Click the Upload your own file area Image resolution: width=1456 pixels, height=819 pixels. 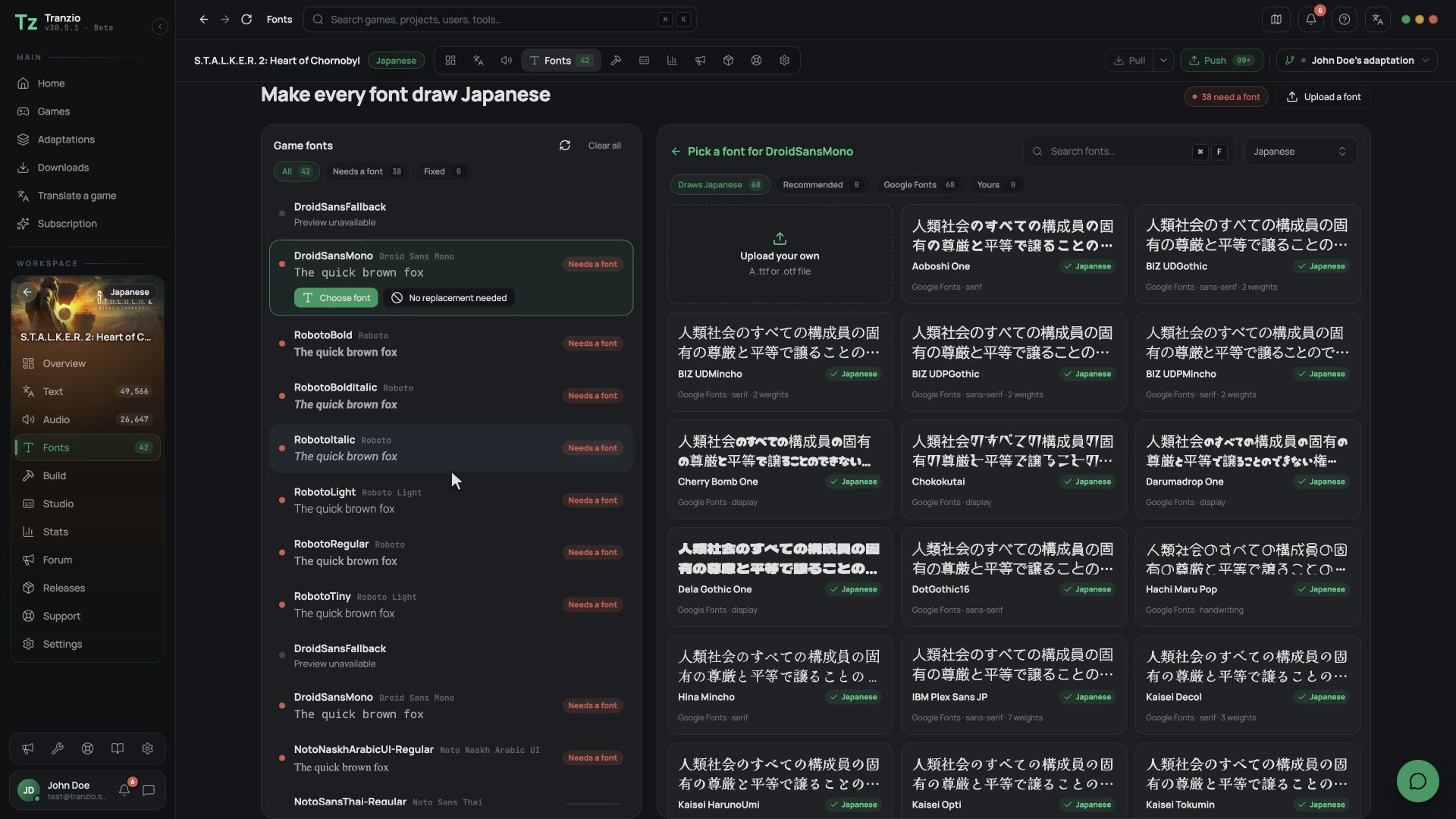(x=780, y=254)
